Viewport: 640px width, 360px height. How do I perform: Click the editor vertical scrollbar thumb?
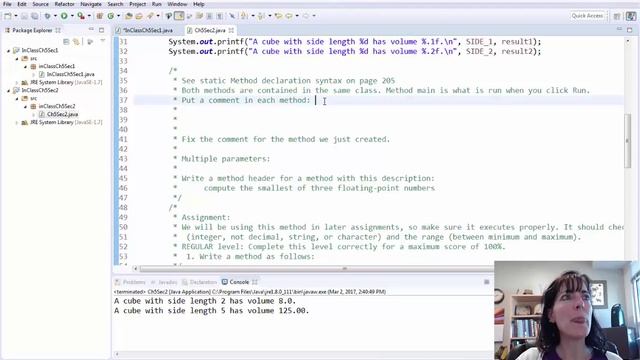pyautogui.click(x=628, y=141)
